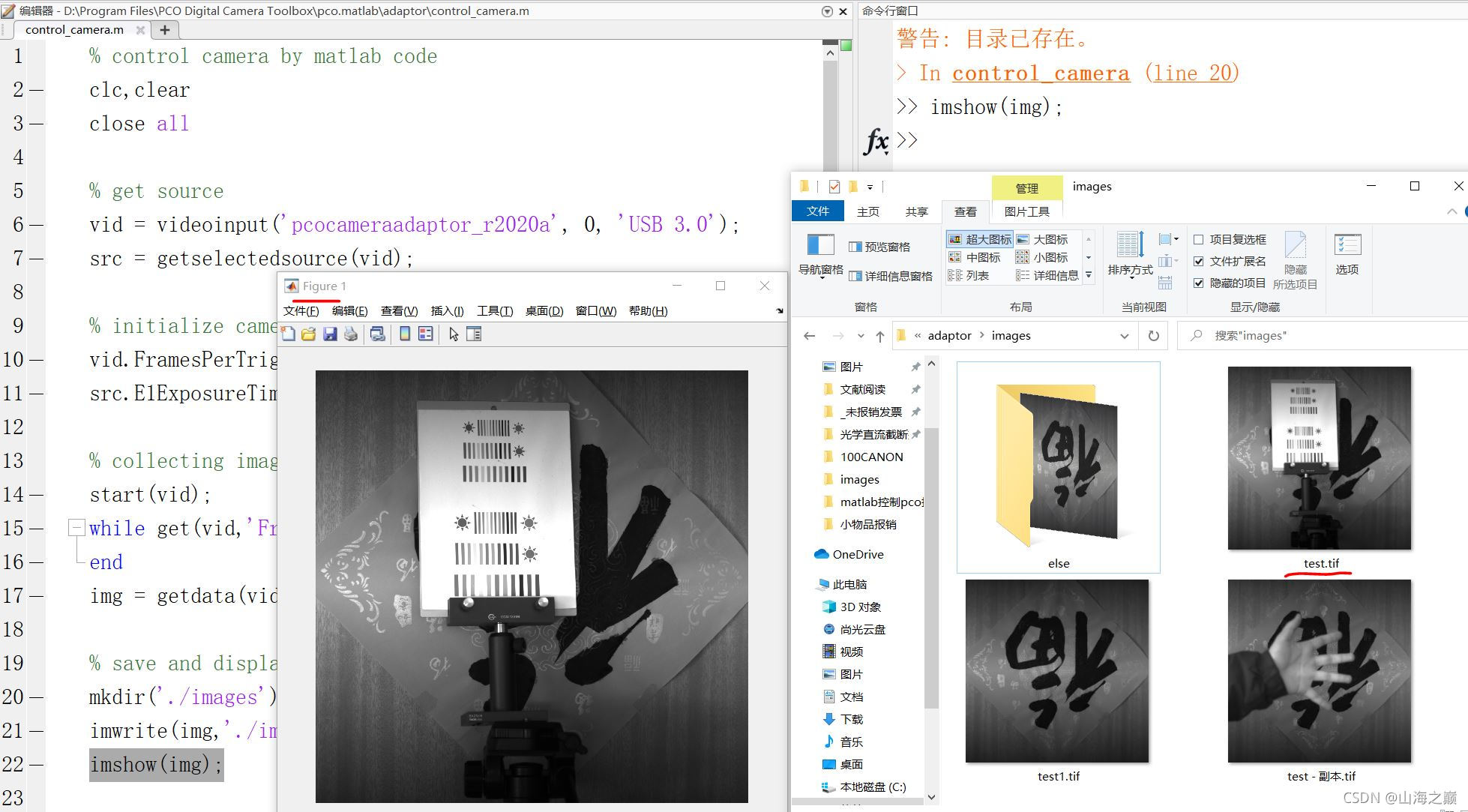Save the figure using the save icon

(330, 334)
